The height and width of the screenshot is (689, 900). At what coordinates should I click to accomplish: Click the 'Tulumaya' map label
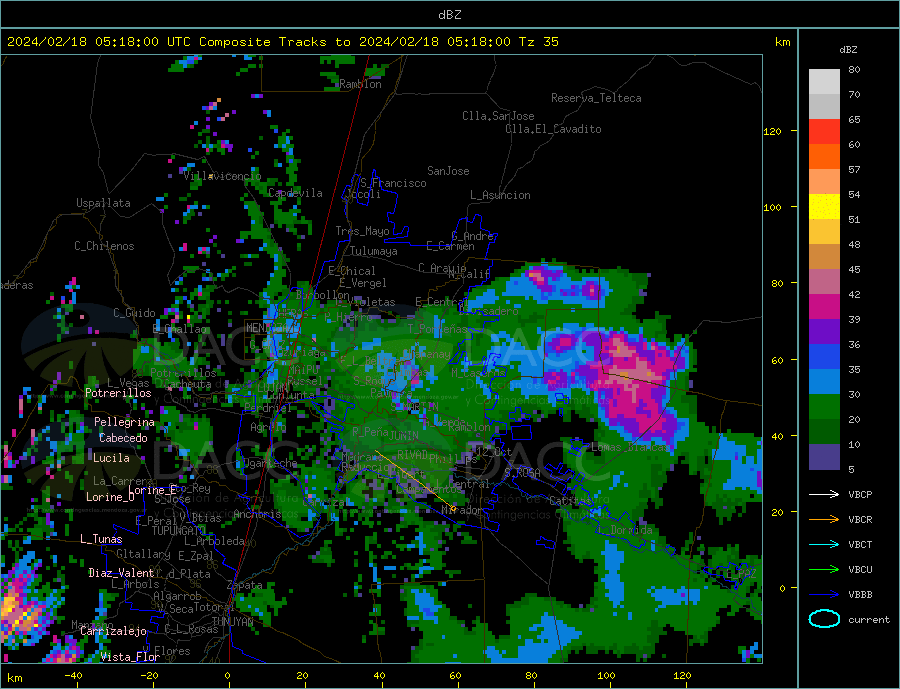click(x=373, y=251)
